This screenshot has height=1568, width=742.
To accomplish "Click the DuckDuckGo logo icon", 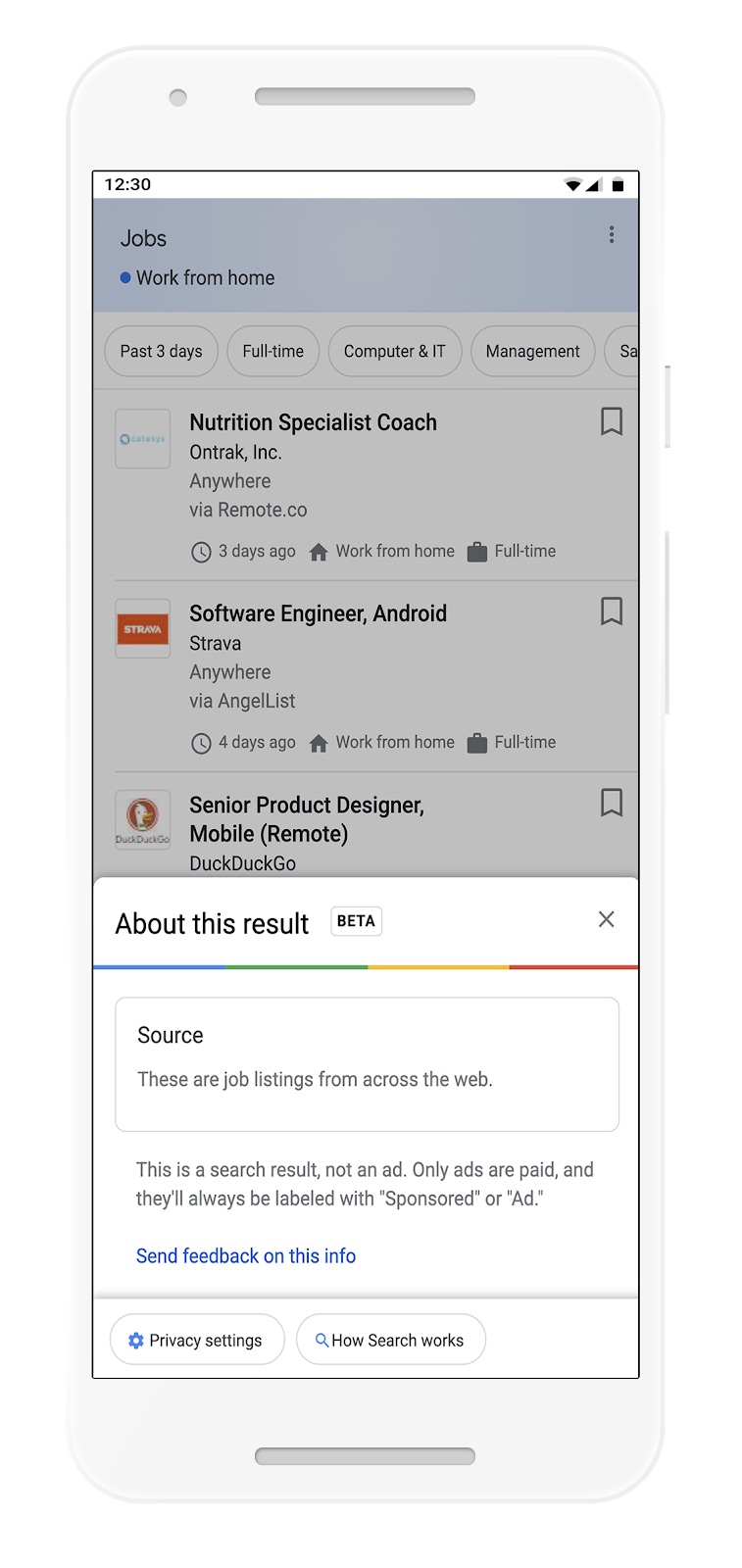I will coord(143,819).
